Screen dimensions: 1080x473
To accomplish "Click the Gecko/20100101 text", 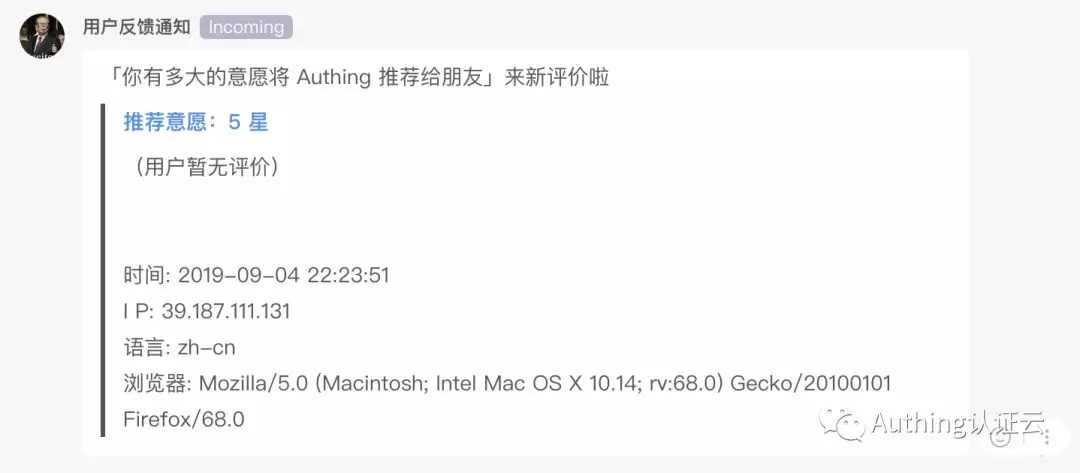I will (811, 383).
